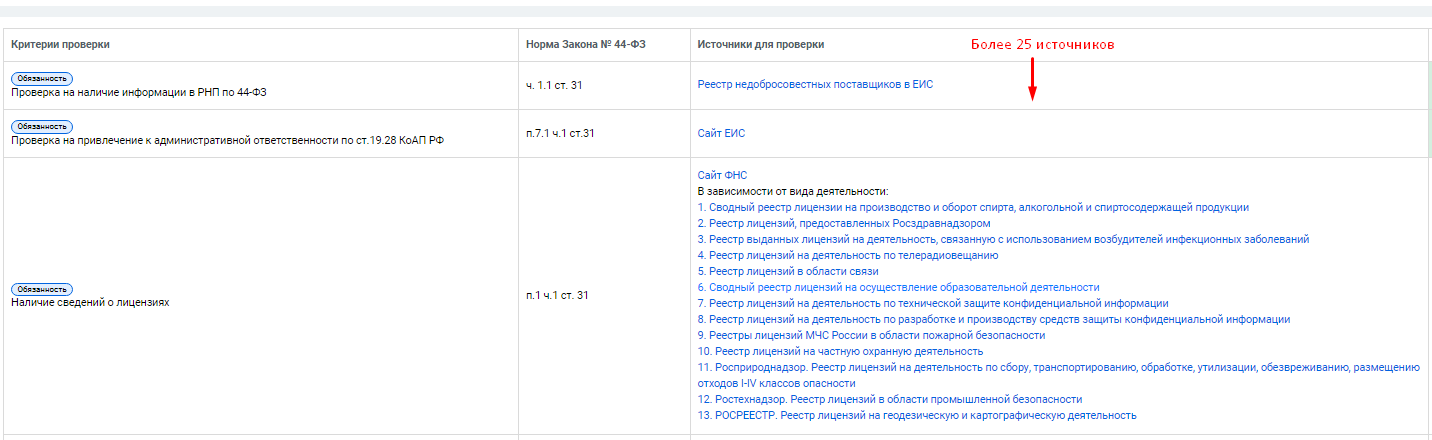The width and height of the screenshot is (1432, 440).
Task: Open РОСРЕЕСТР реестр лицензий на геодезическую деятельность
Action: pos(917,415)
